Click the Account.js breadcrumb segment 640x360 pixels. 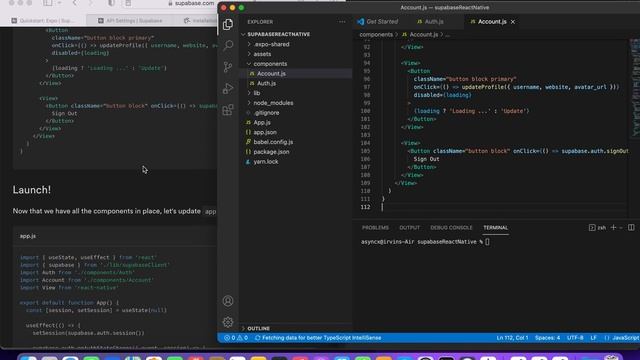[x=423, y=35]
